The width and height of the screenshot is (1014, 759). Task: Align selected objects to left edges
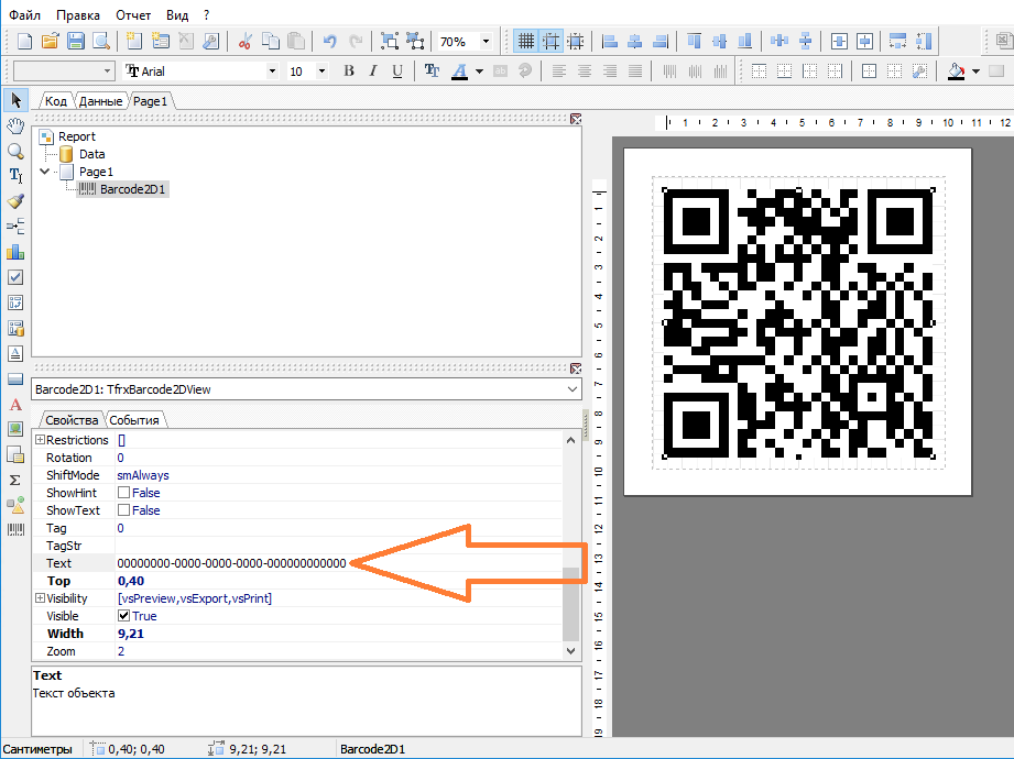coord(609,41)
